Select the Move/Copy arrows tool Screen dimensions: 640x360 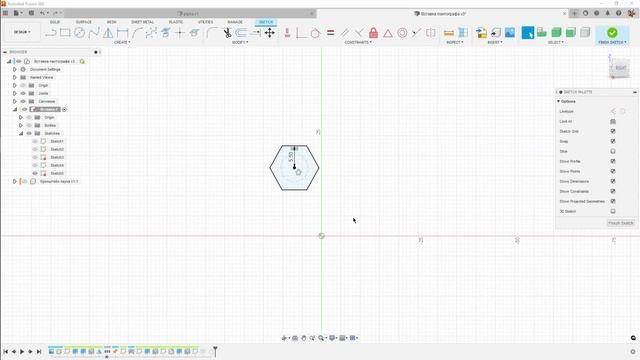[x=270, y=33]
